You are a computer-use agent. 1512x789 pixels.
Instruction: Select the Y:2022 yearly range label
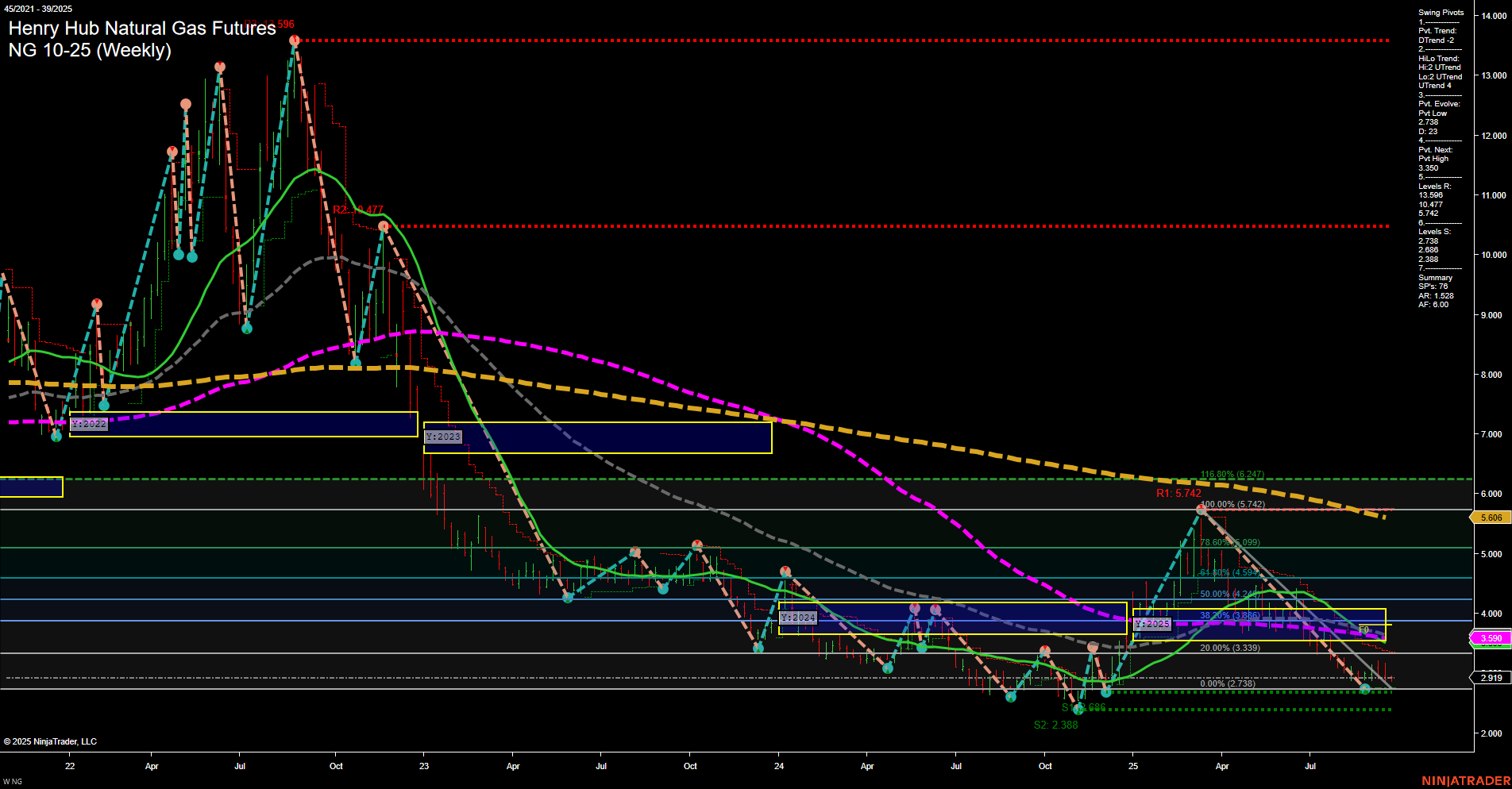[x=88, y=424]
